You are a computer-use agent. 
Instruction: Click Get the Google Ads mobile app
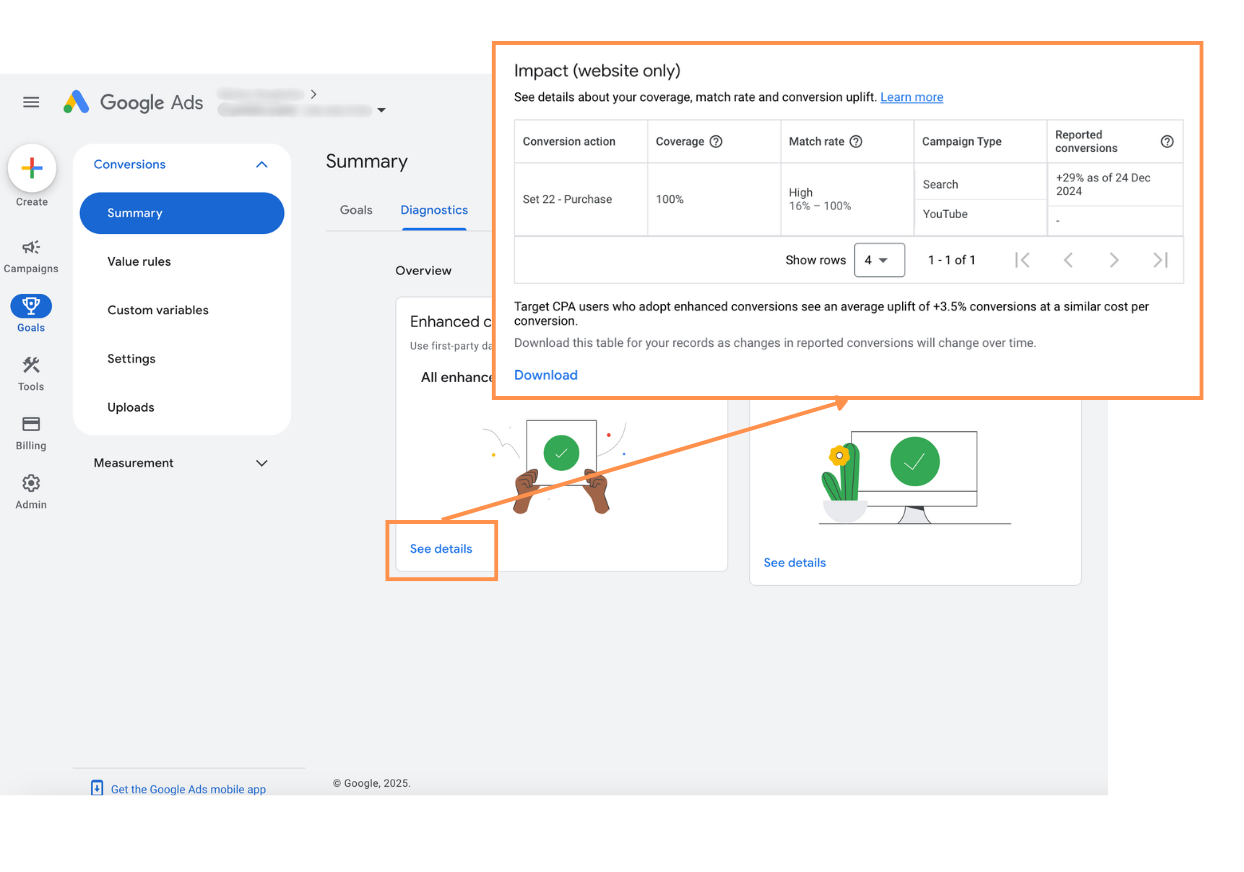point(188,789)
